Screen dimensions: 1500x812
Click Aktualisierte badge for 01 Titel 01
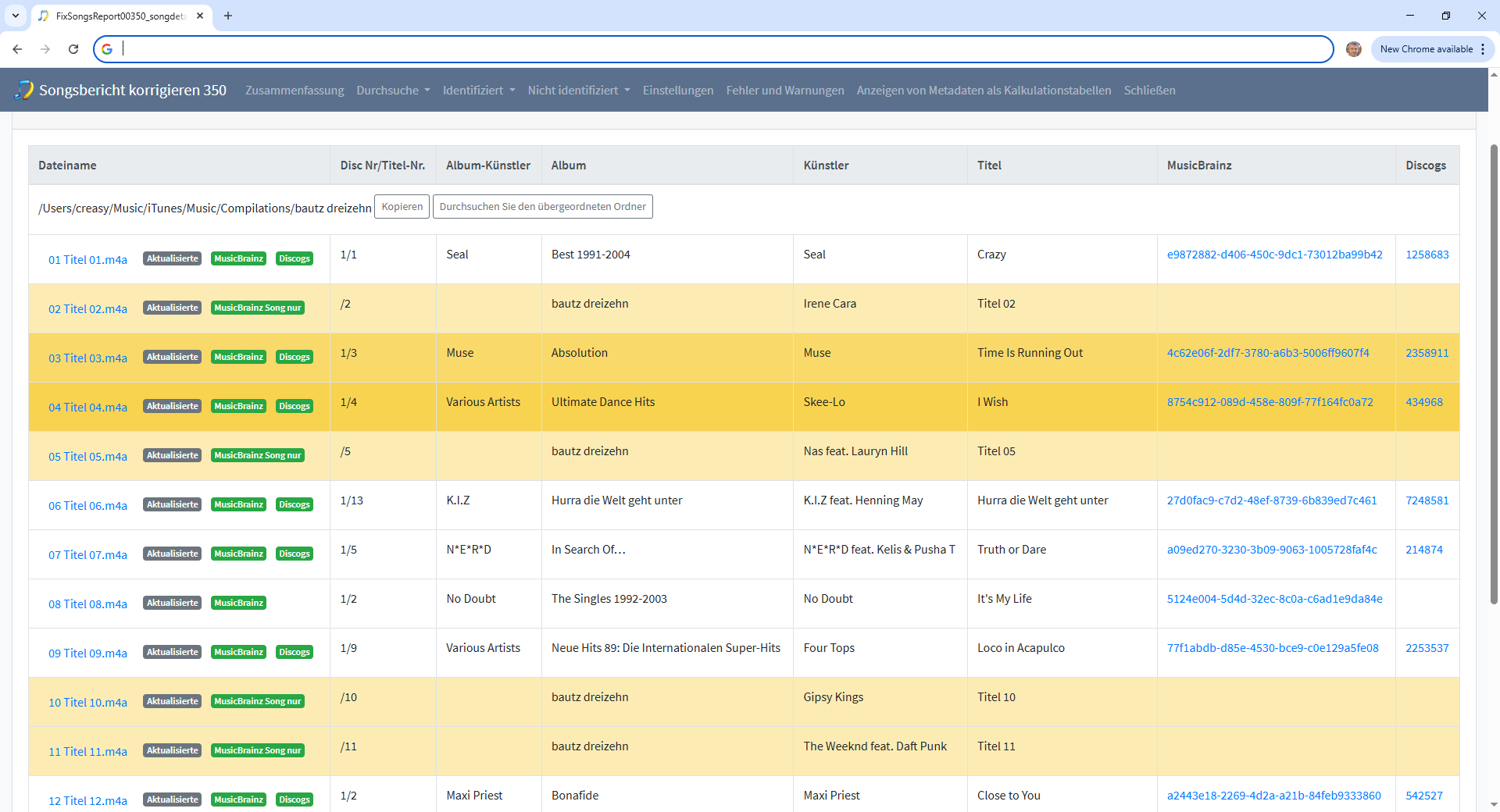coord(173,258)
